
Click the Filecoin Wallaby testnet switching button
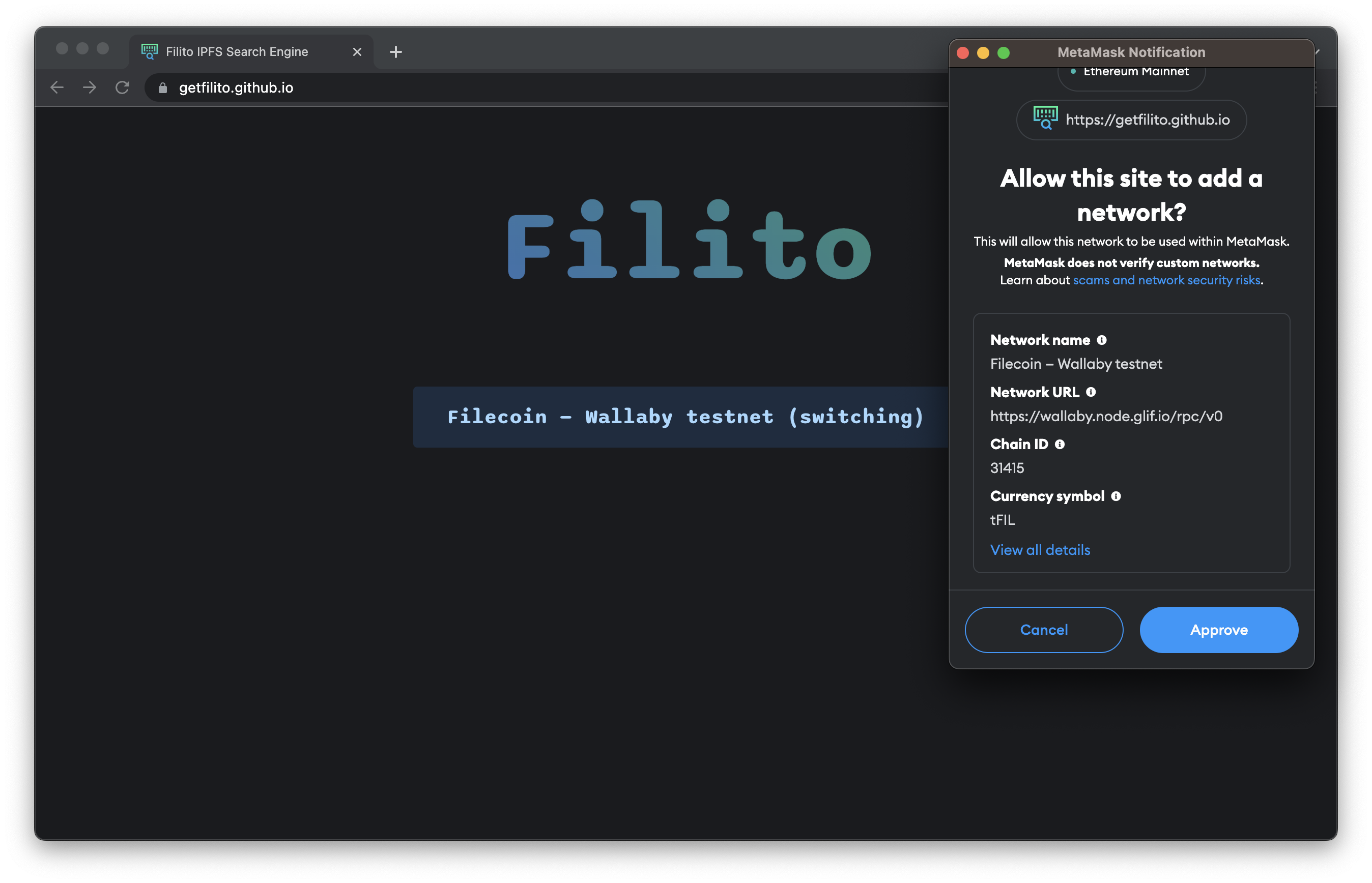coord(681,417)
